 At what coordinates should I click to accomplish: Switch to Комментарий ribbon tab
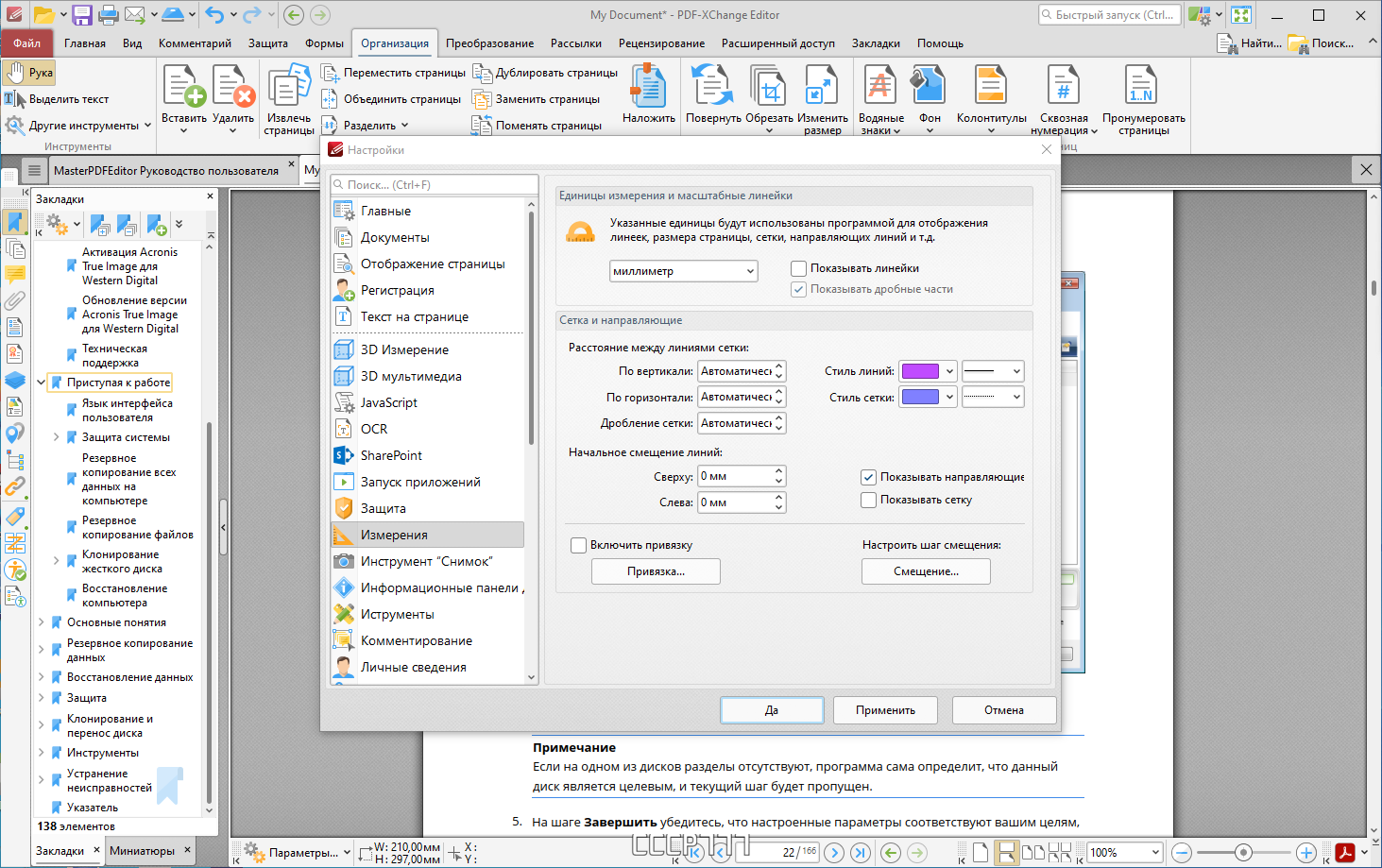(195, 43)
